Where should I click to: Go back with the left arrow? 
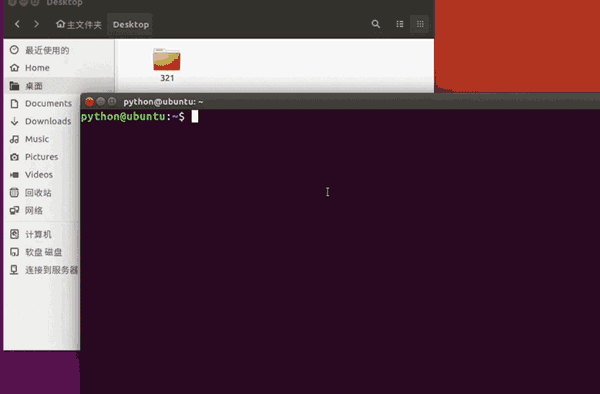tap(17, 24)
